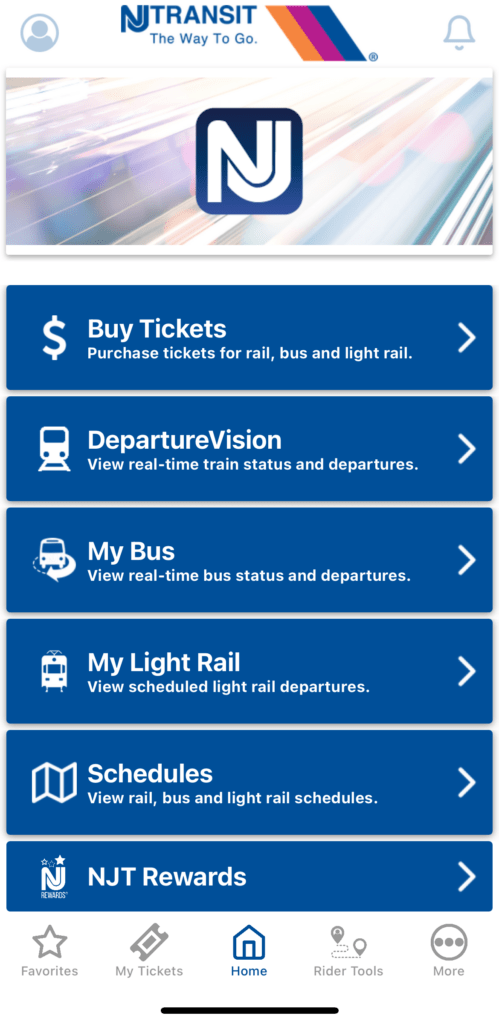Expand Buy Tickets using its chevron
The width and height of the screenshot is (499, 1024).
coord(466,338)
